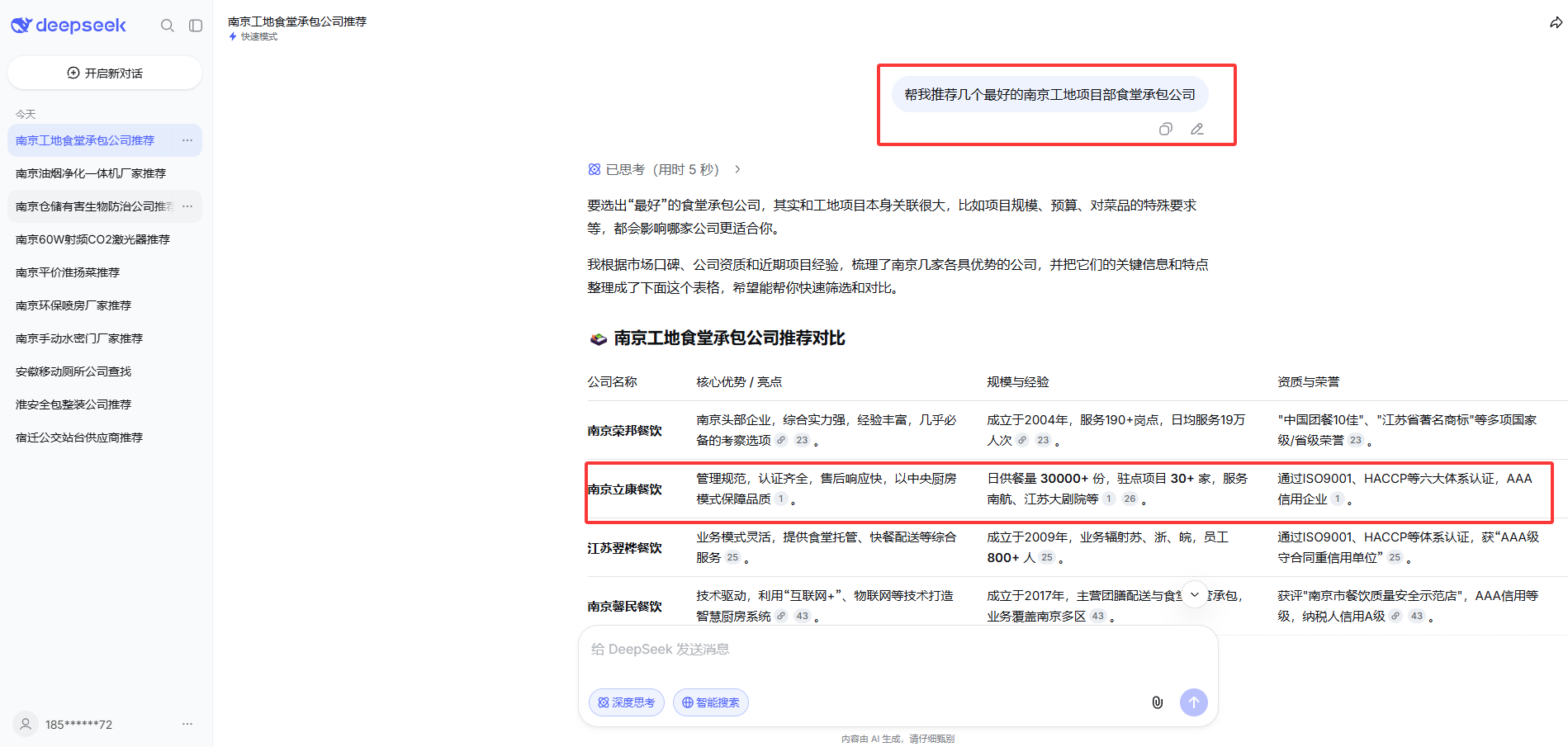Click the 资质与荣誉 column header
Screen dimensions: 1568x747
(x=1309, y=381)
